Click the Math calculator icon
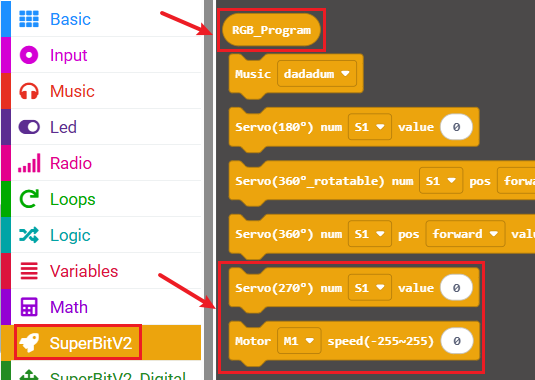The height and width of the screenshot is (380, 535). [29, 307]
